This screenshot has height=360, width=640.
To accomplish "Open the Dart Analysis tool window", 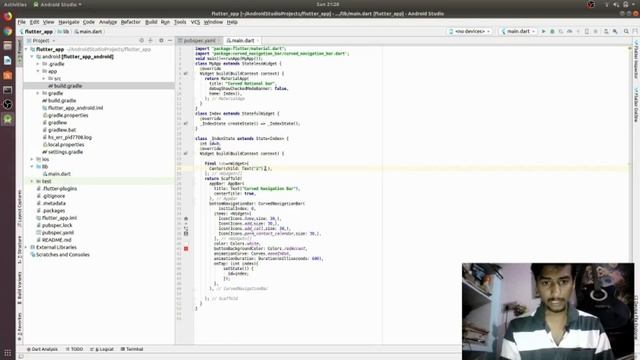I will point(42,349).
